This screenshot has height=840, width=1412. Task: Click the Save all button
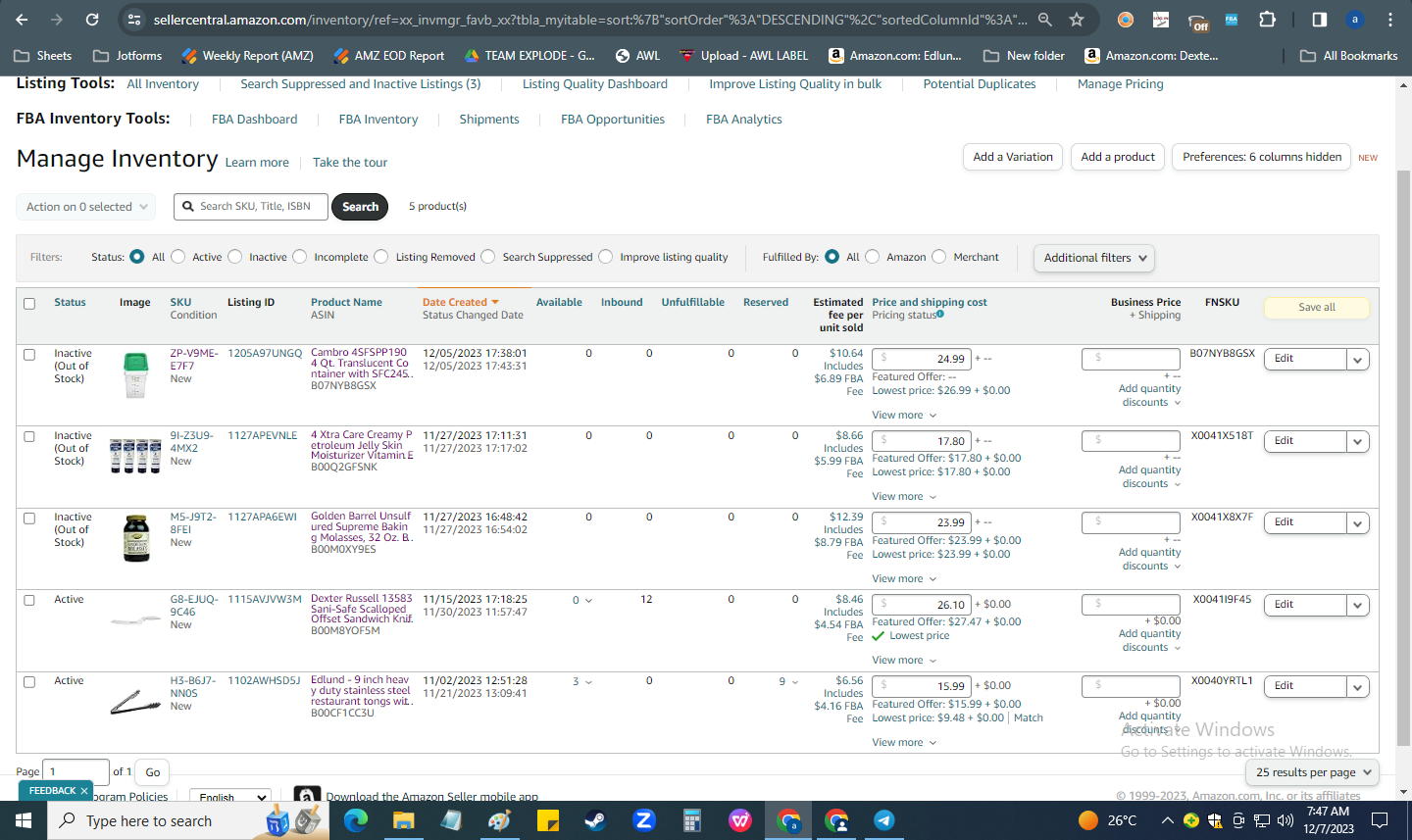click(x=1317, y=308)
